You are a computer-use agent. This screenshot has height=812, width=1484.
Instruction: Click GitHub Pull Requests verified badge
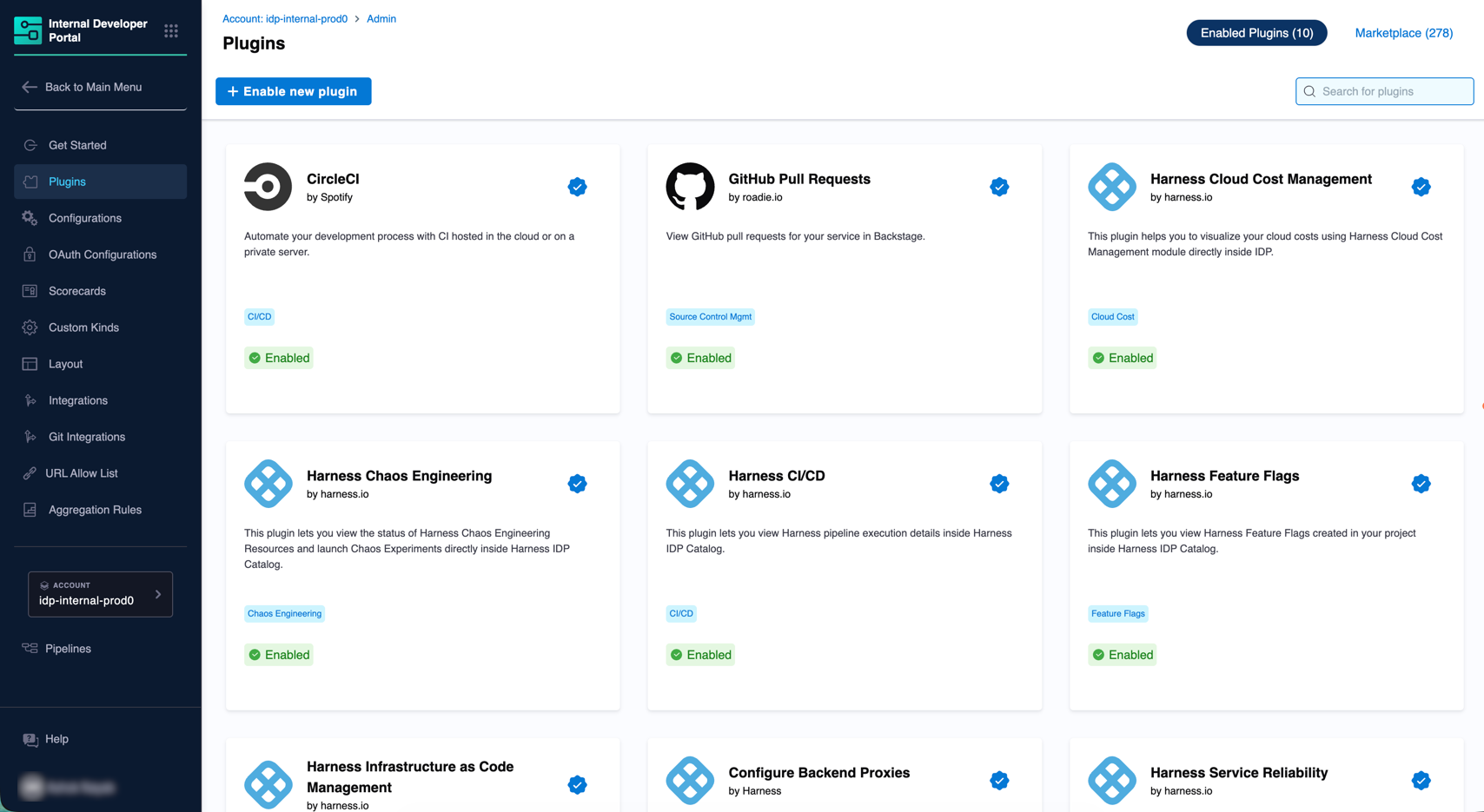999,187
